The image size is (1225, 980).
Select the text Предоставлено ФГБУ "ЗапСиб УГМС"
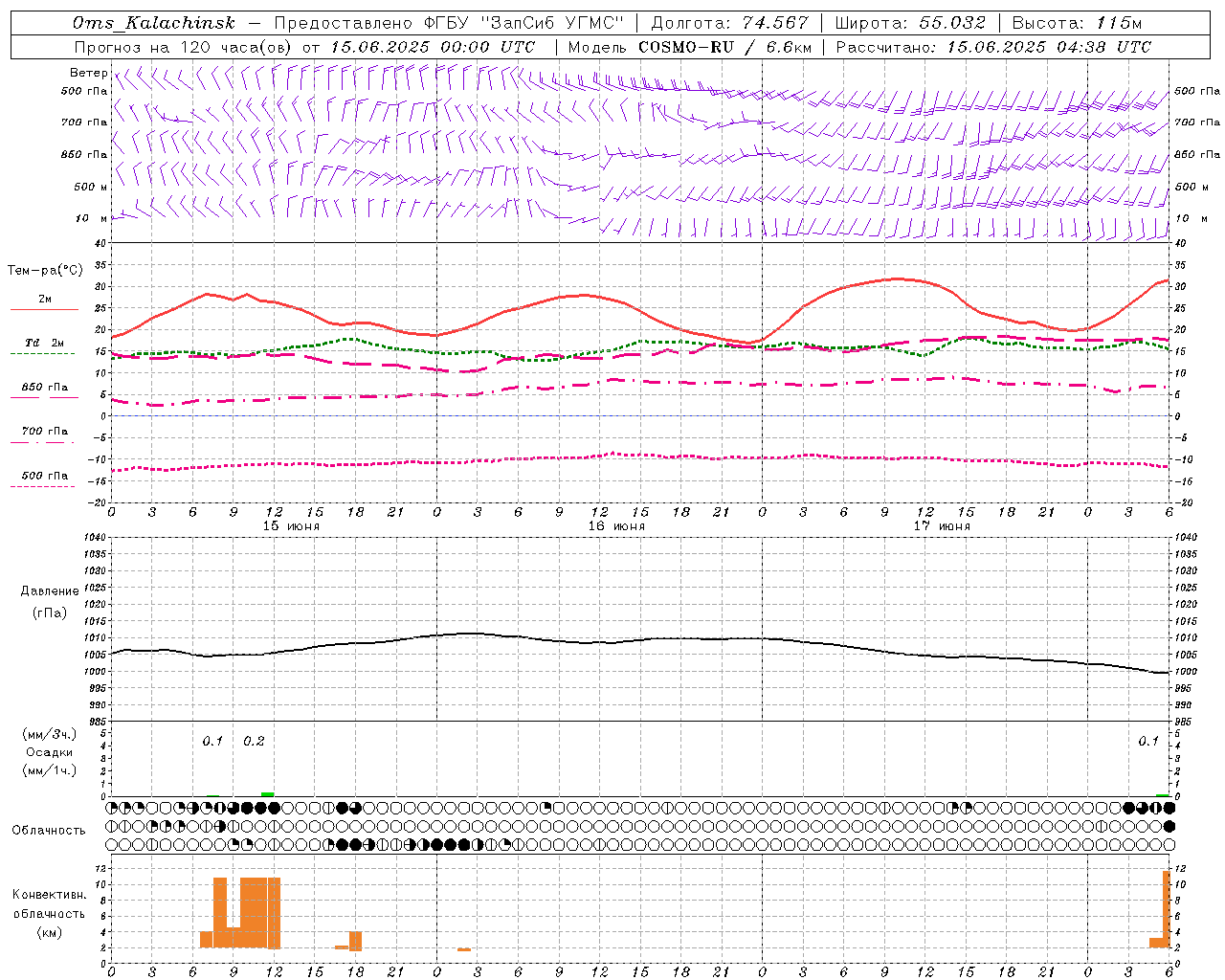[450, 23]
